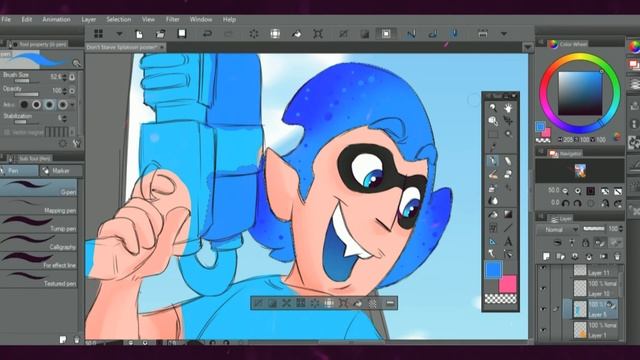Click the Scale/Rotate transform icon in command bar
This screenshot has width=640, height=360.
coord(318,34)
